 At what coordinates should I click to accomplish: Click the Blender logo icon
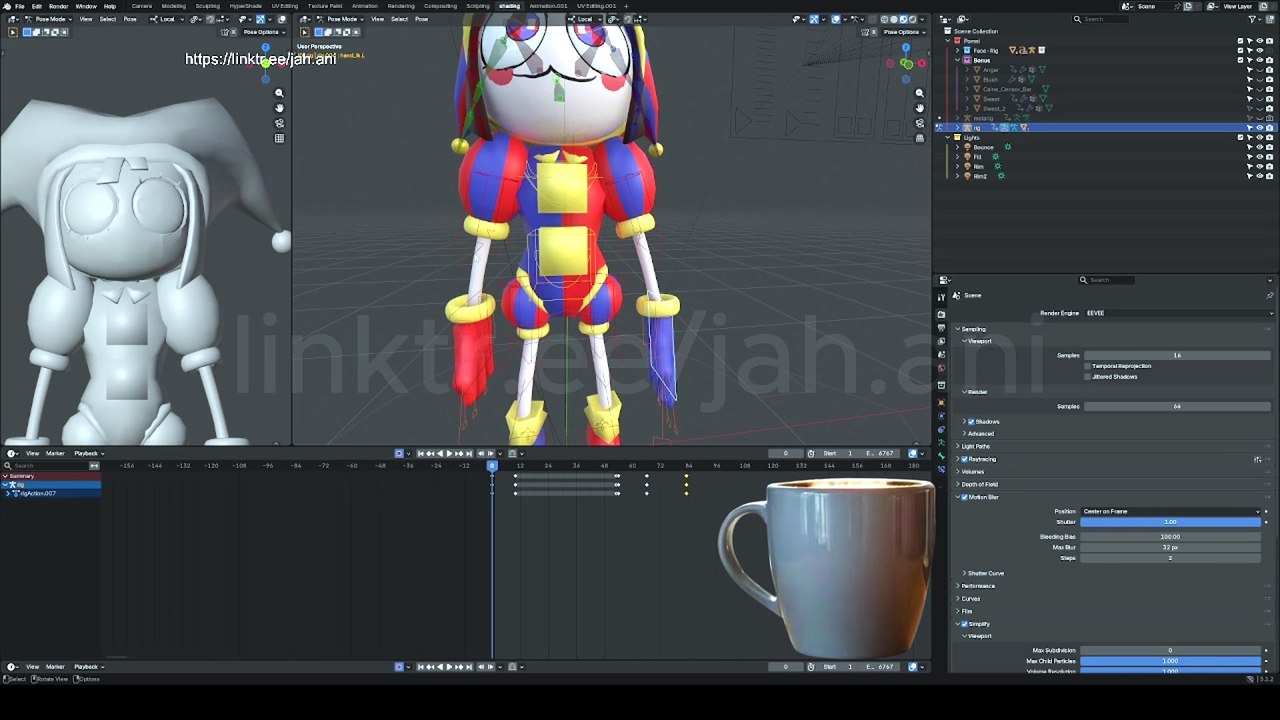[6, 6]
